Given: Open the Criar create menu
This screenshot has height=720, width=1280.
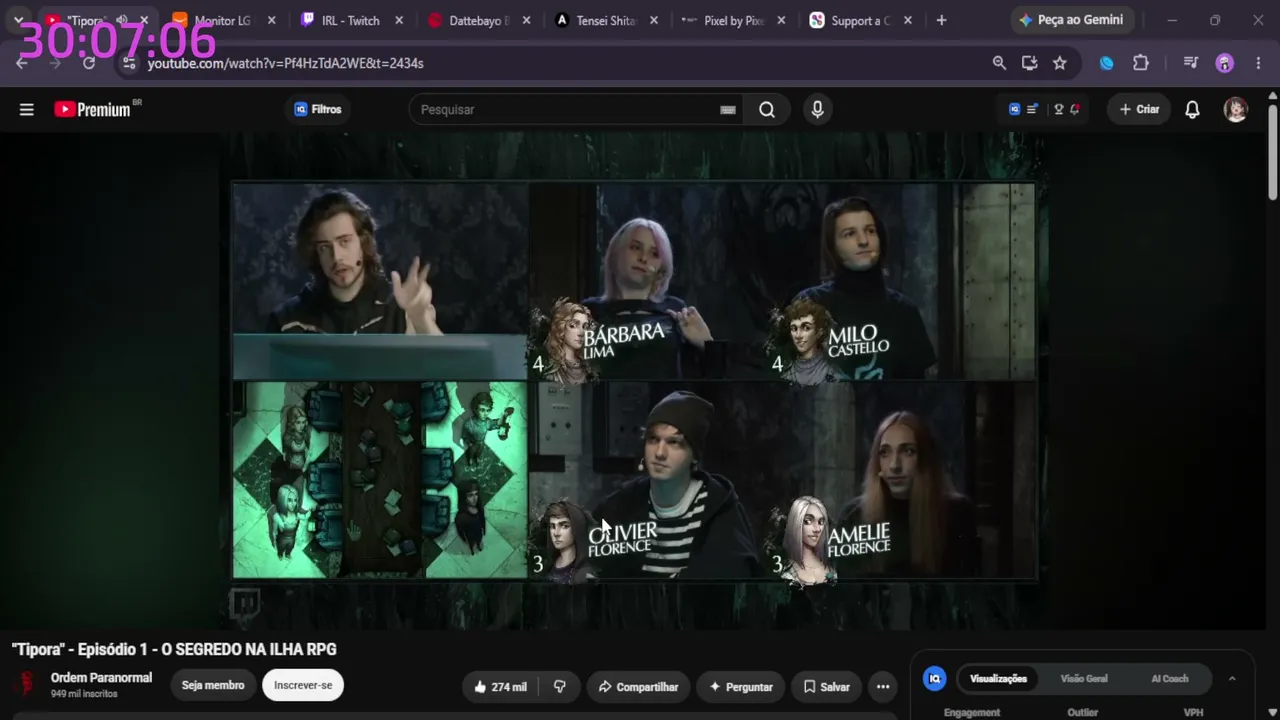Looking at the screenshot, I should pyautogui.click(x=1139, y=110).
